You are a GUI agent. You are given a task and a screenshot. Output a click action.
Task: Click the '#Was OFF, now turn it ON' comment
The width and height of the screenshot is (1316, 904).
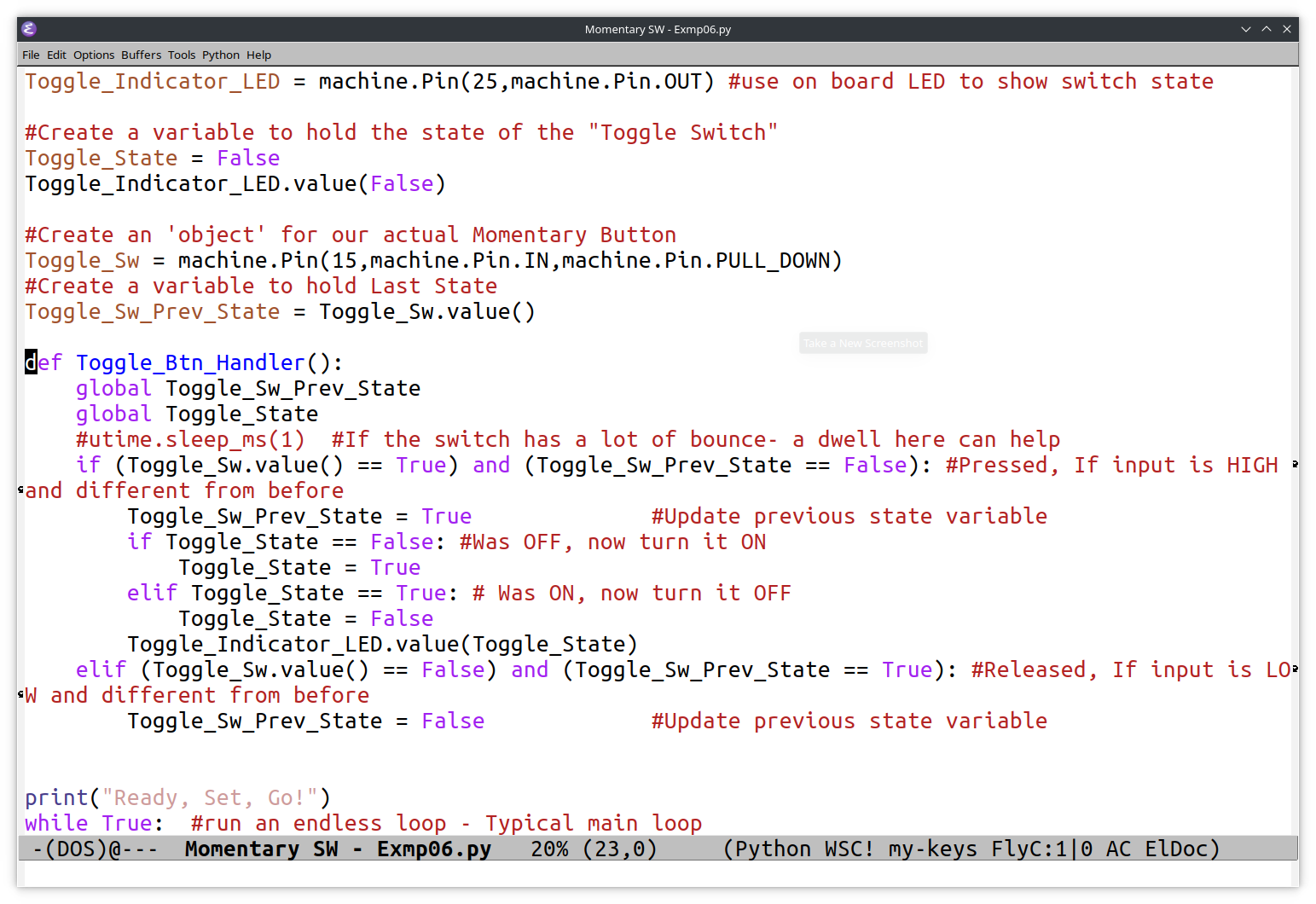(x=612, y=542)
